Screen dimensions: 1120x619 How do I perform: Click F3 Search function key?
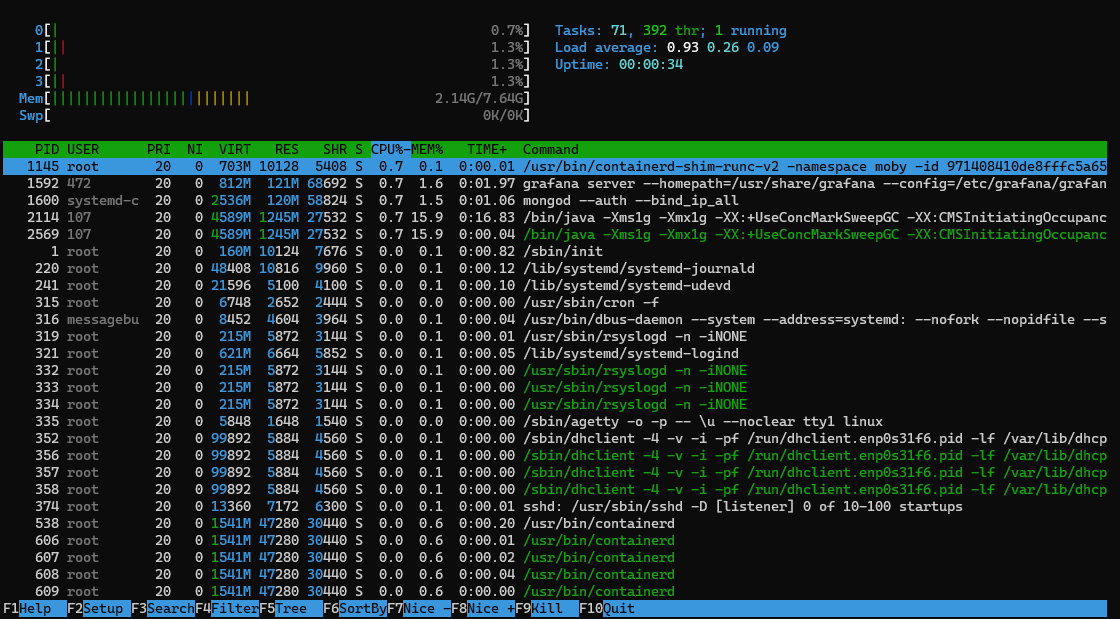click(169, 608)
